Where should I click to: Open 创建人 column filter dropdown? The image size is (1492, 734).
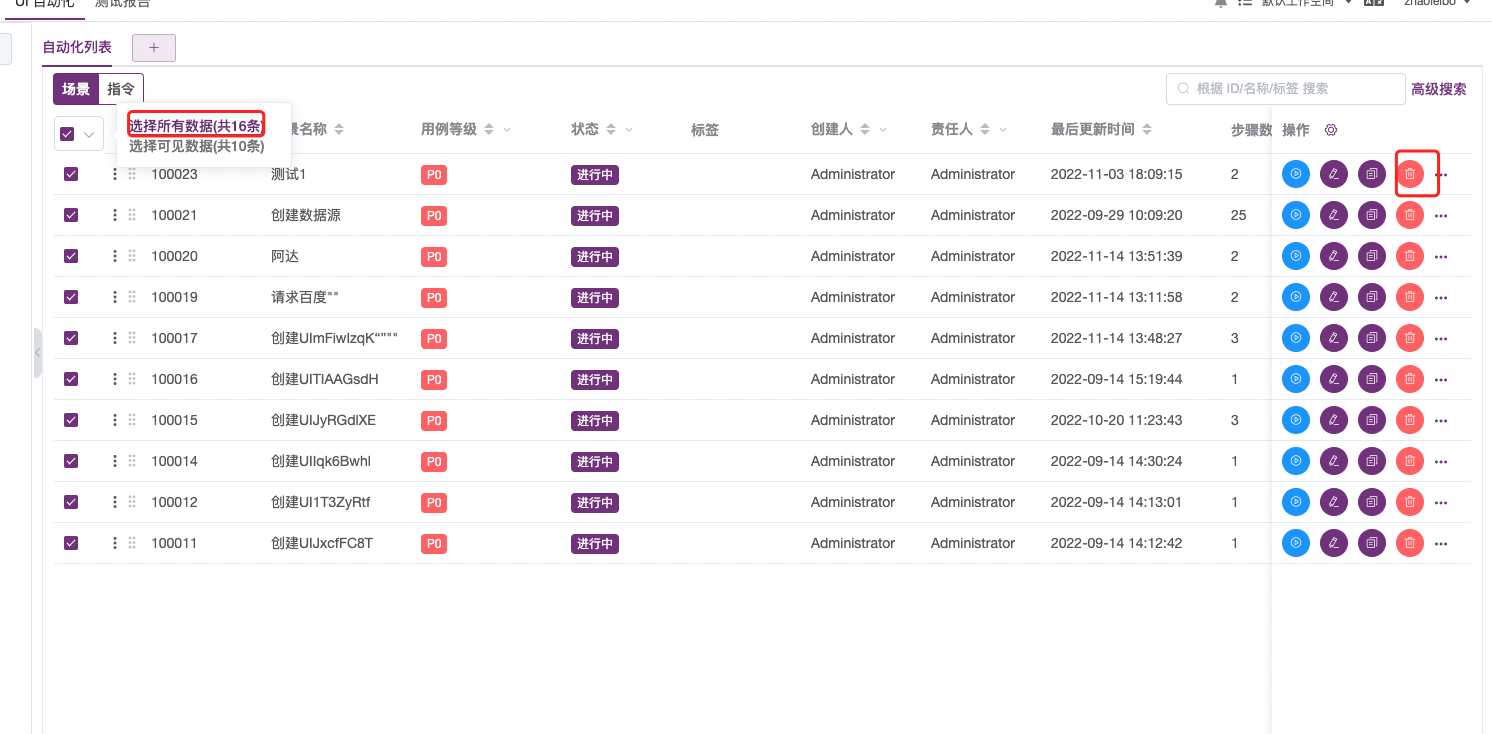tap(883, 130)
